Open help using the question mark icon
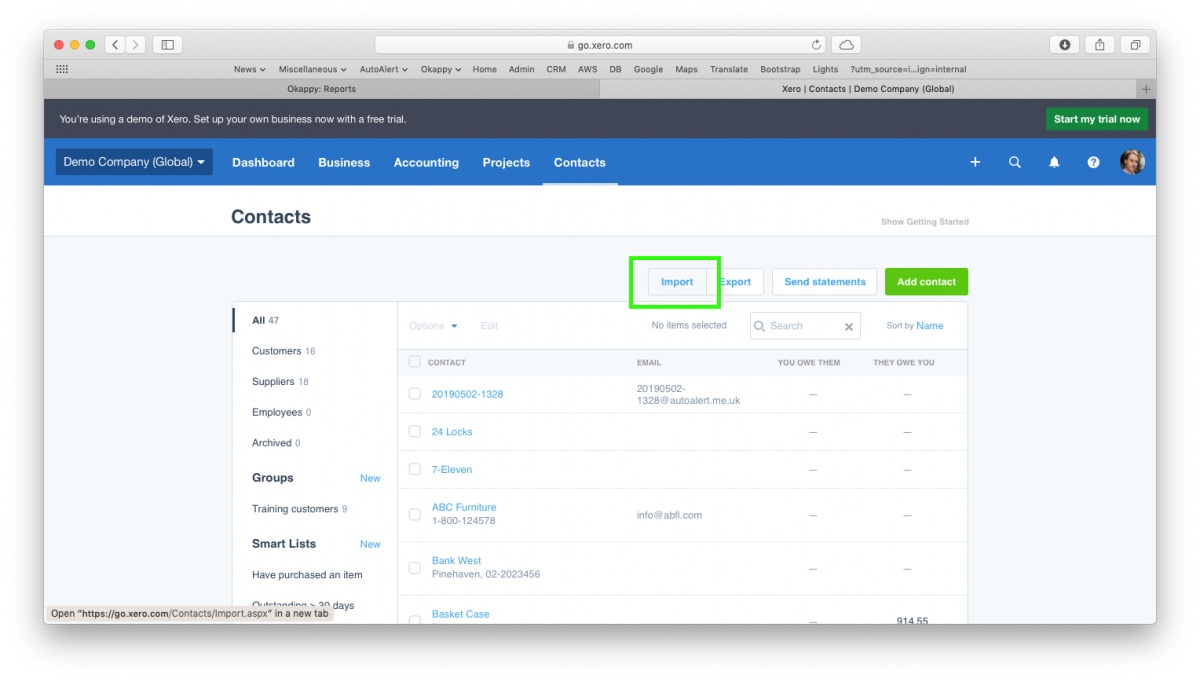This screenshot has width=1200, height=682. click(x=1093, y=161)
